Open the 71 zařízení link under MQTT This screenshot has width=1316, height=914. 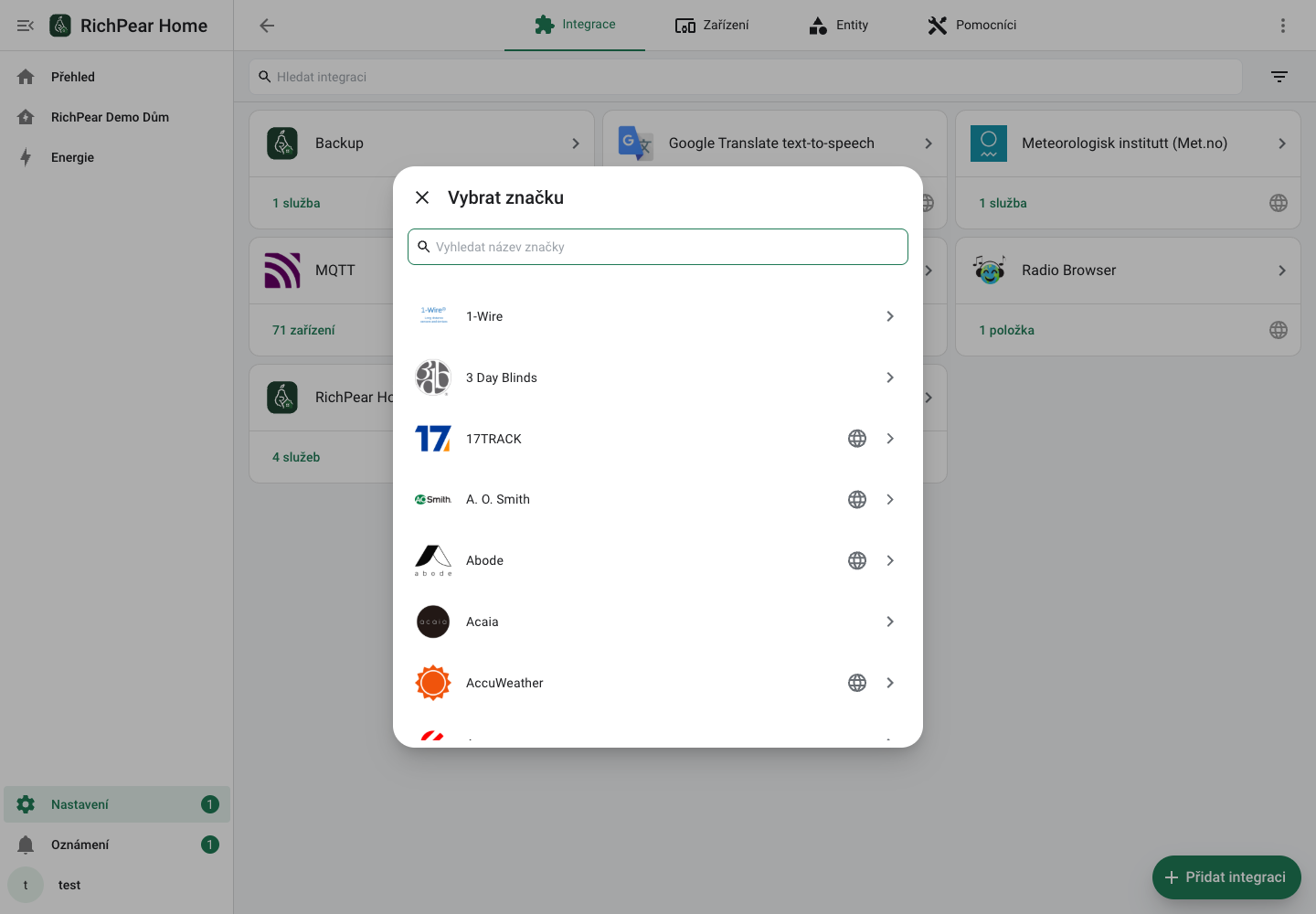(303, 330)
